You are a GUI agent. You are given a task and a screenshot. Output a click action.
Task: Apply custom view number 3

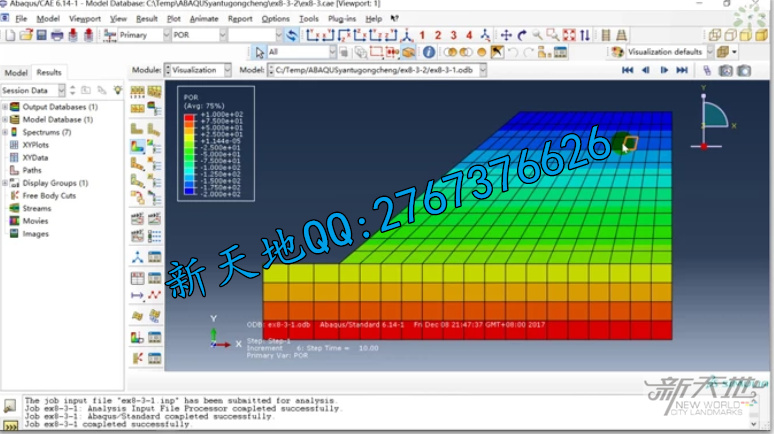pos(453,35)
